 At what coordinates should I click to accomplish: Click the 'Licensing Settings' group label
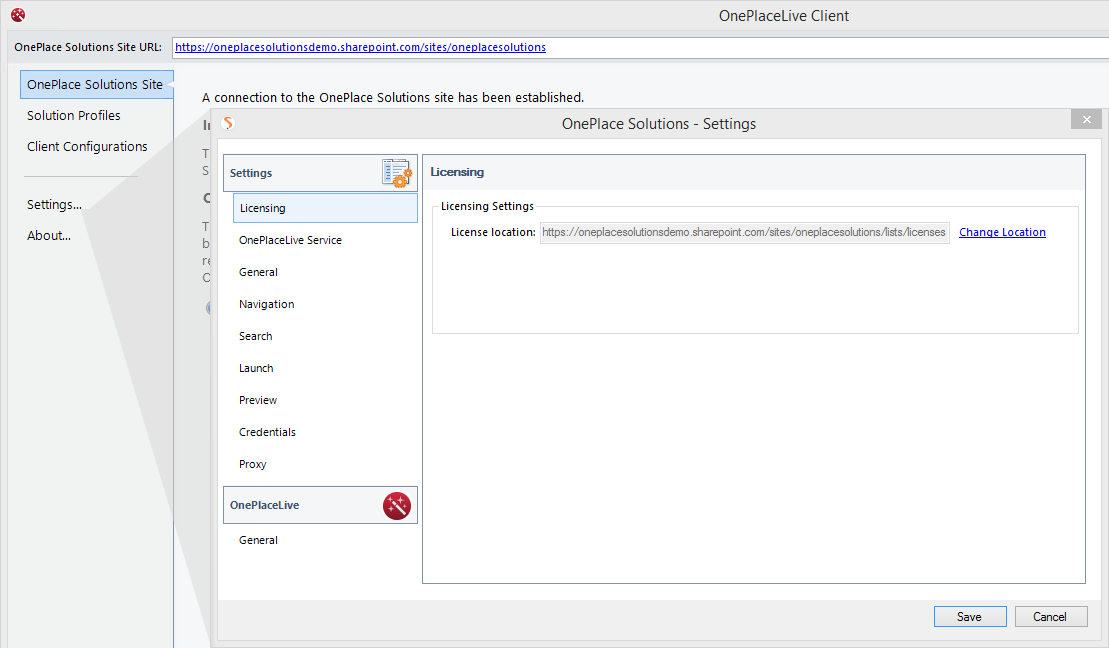pos(487,206)
